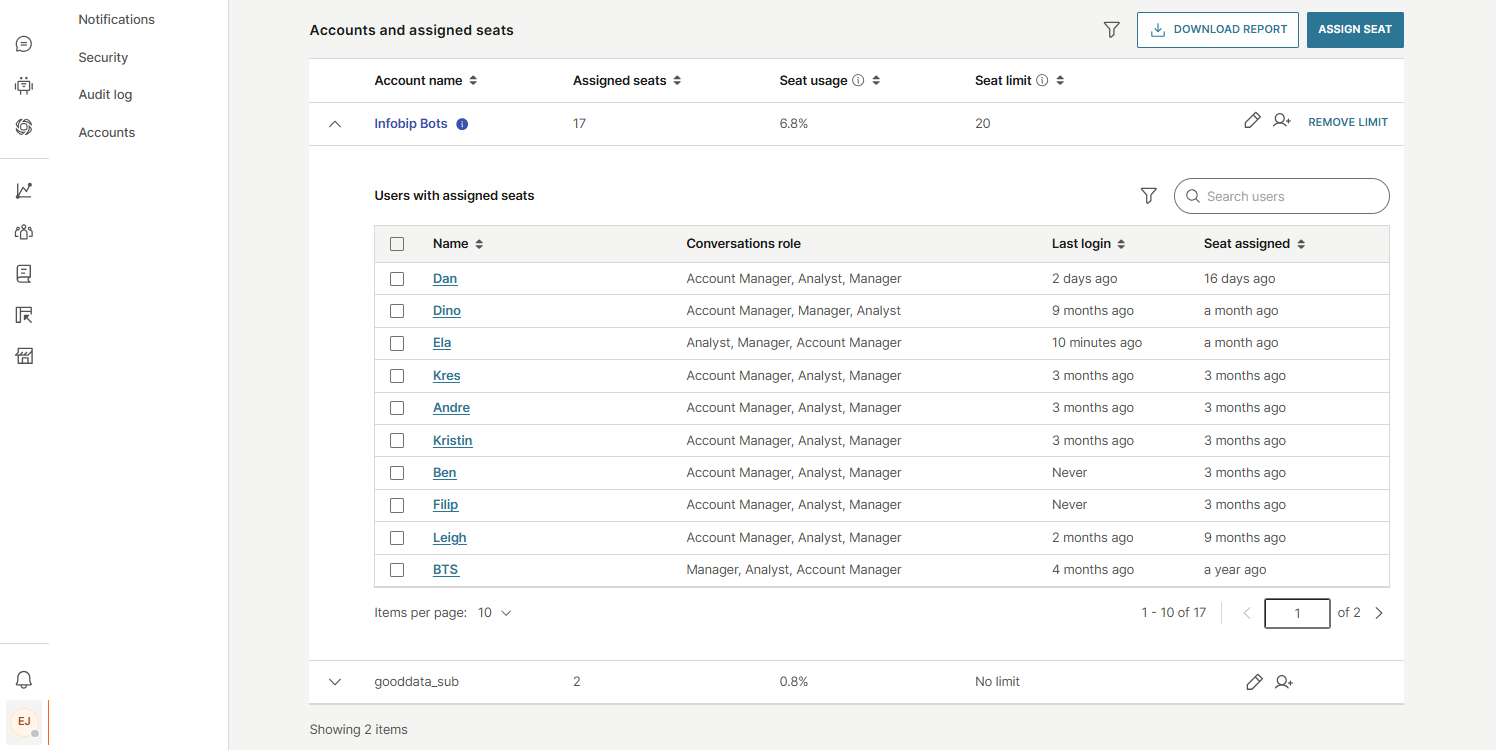Image resolution: width=1496 pixels, height=750 pixels.
Task: Sort by Seat usage column arrows
Action: pyautogui.click(x=876, y=80)
